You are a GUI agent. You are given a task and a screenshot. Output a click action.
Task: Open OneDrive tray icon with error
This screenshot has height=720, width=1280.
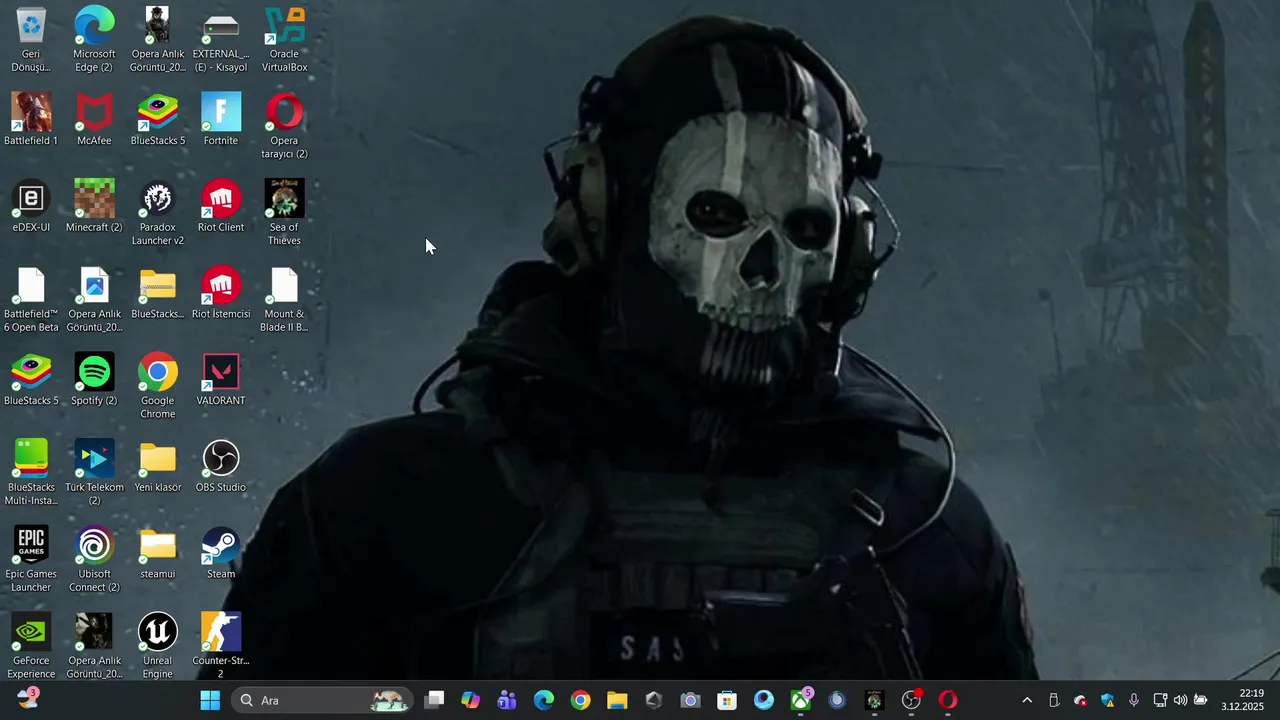[1080, 700]
